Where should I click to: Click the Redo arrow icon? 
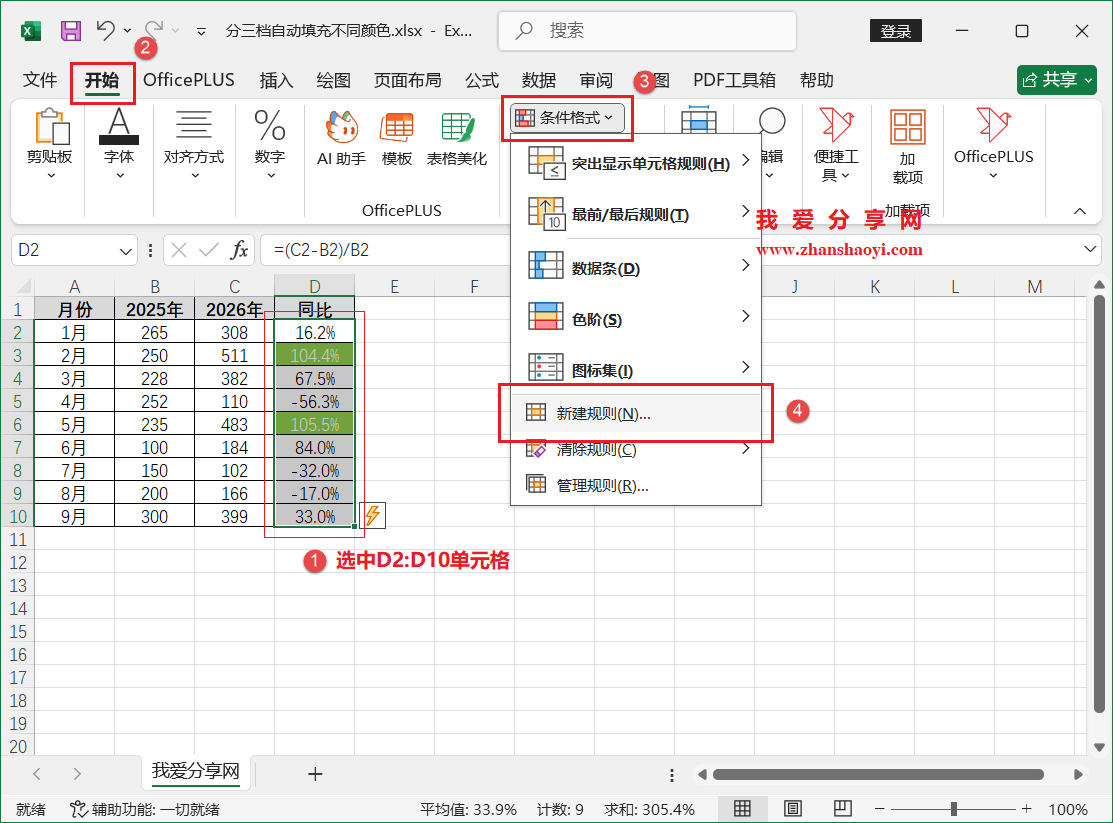[x=153, y=30]
